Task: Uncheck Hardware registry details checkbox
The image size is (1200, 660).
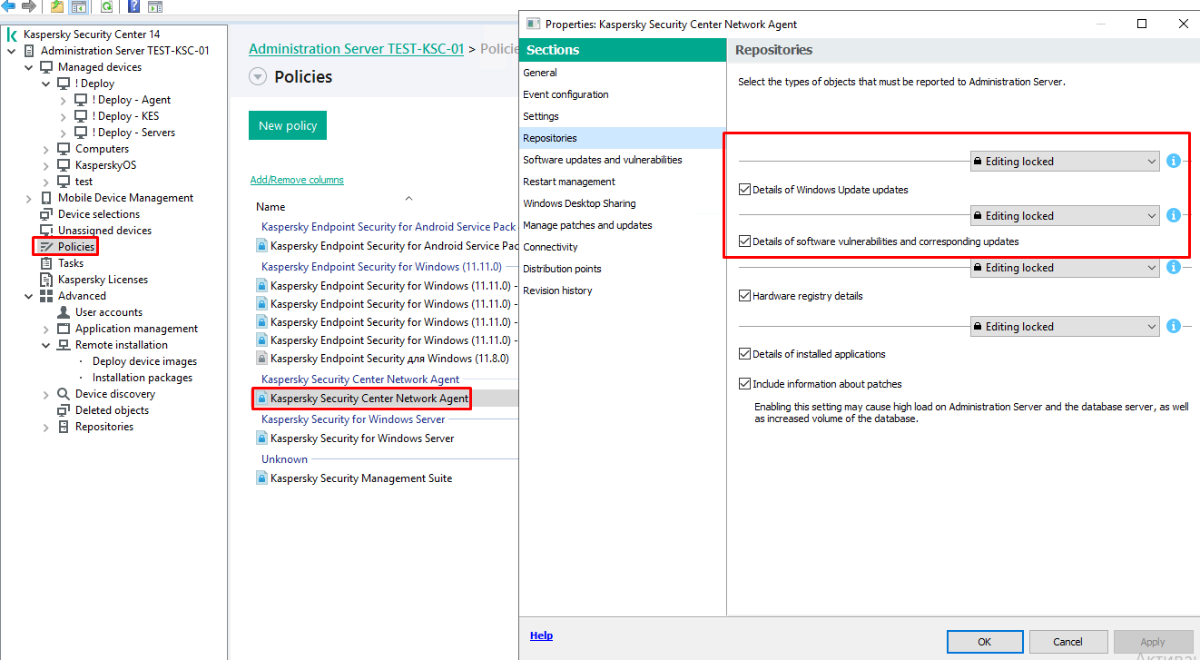Action: (x=744, y=296)
